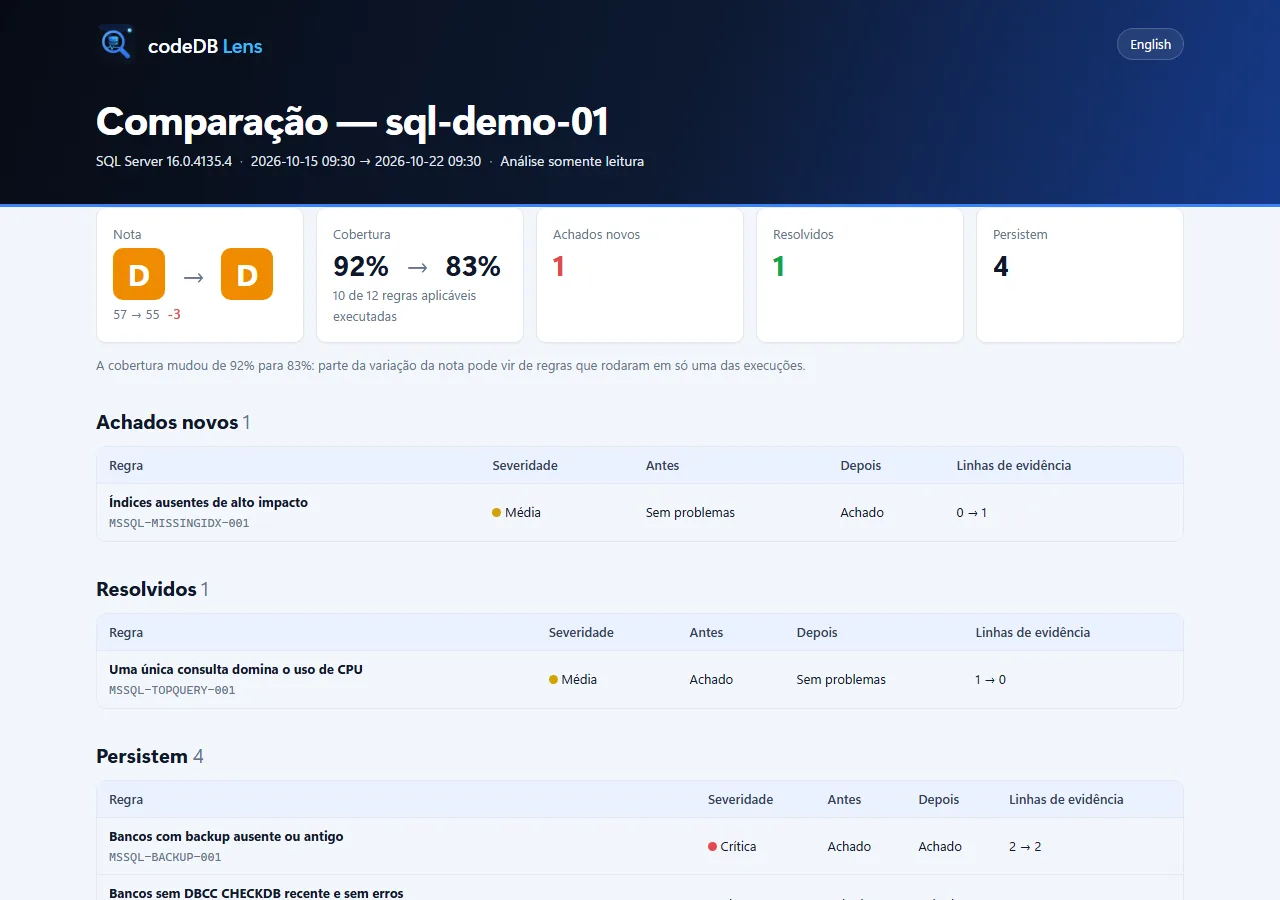Click the red count in Achados novos card
This screenshot has height=900, width=1280.
559,266
